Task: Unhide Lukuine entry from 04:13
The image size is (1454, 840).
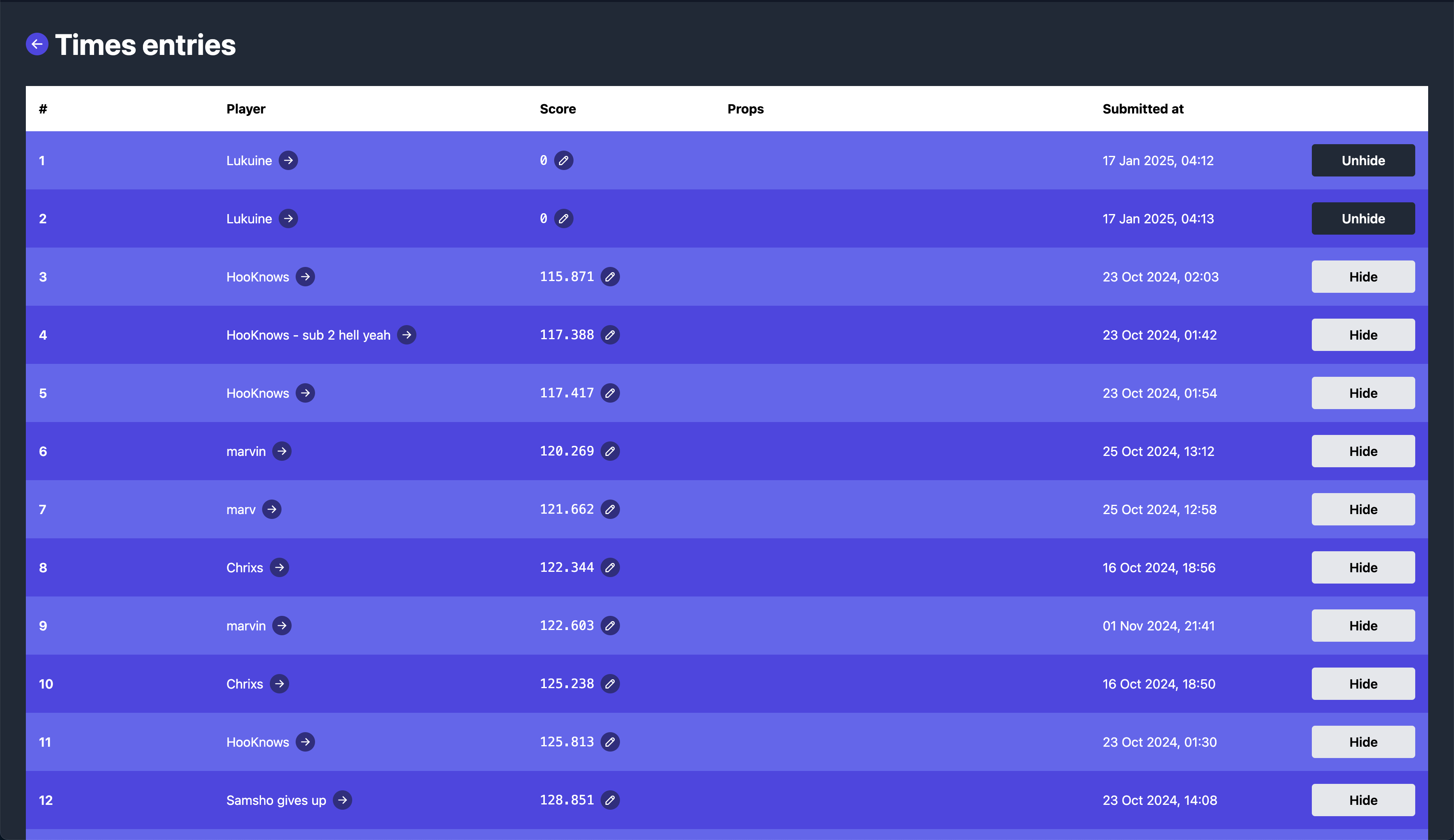Action: (1363, 218)
